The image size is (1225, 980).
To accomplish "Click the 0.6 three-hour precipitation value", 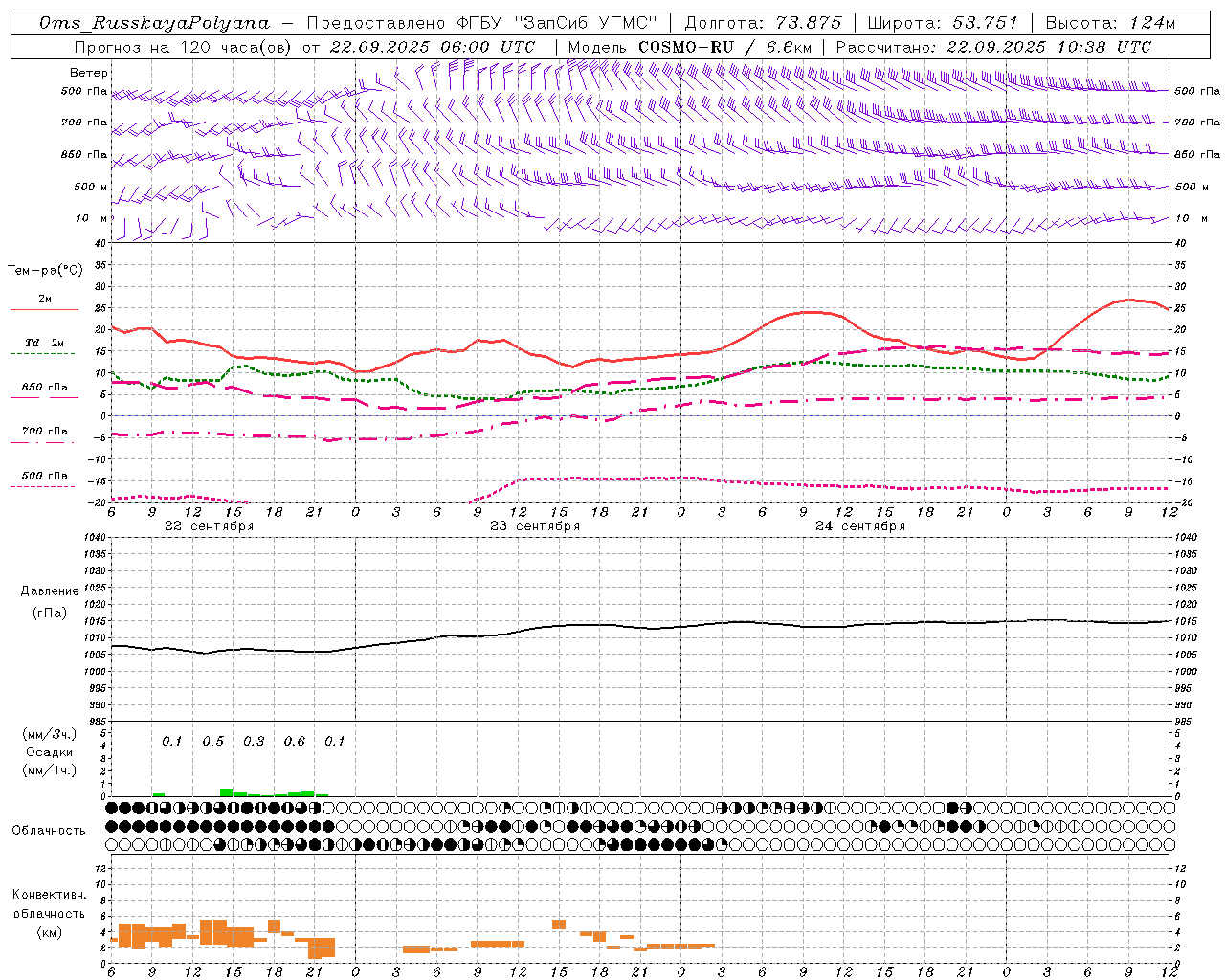I will click(x=295, y=742).
